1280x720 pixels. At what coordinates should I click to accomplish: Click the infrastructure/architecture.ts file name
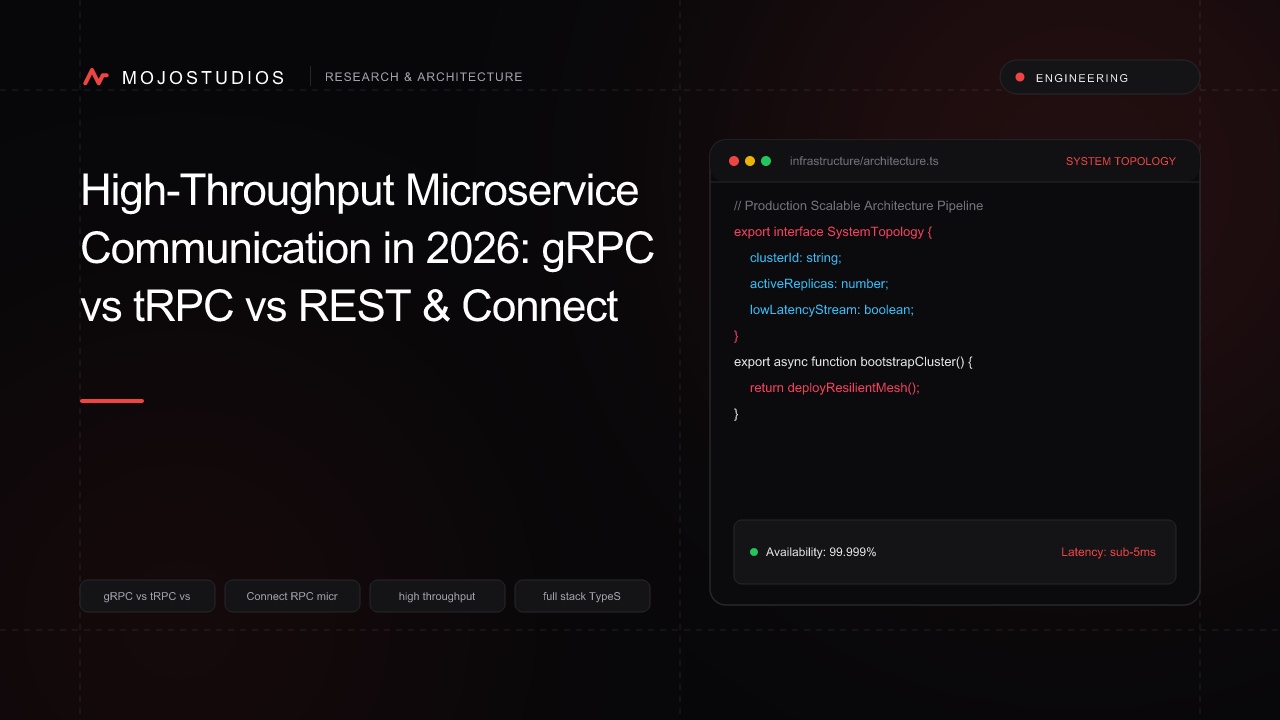coord(864,161)
